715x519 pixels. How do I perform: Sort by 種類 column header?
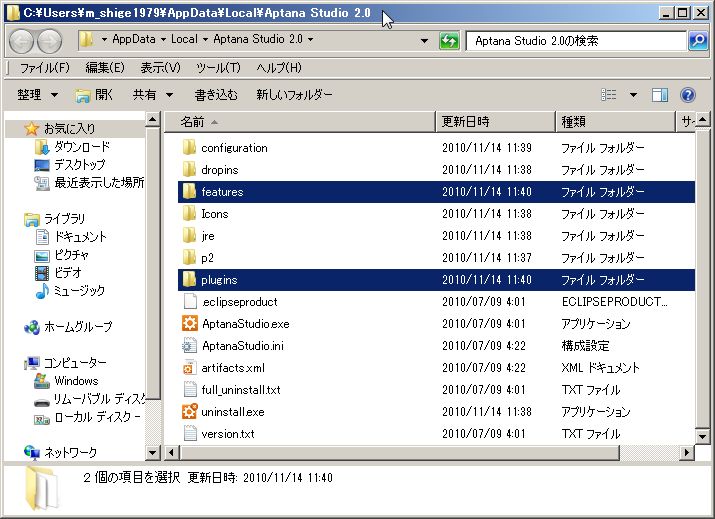pos(615,122)
